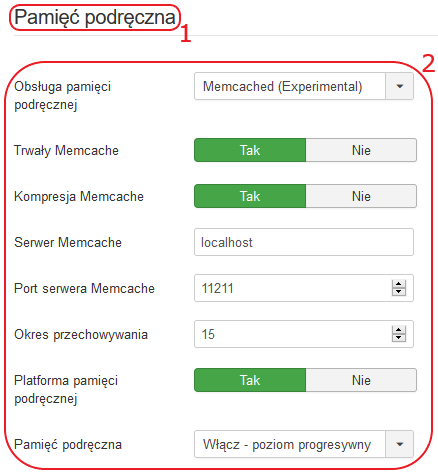
Task: Set Kompresja Memcache to Tak
Action: coord(250,196)
